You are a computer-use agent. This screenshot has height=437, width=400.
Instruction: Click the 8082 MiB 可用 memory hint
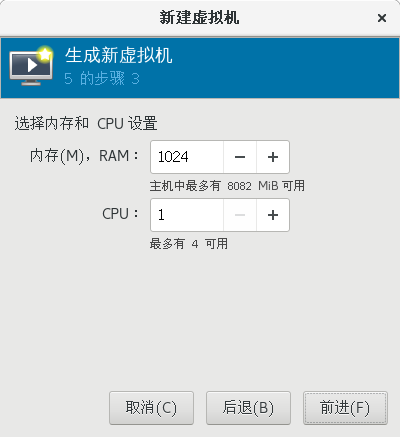coord(227,186)
